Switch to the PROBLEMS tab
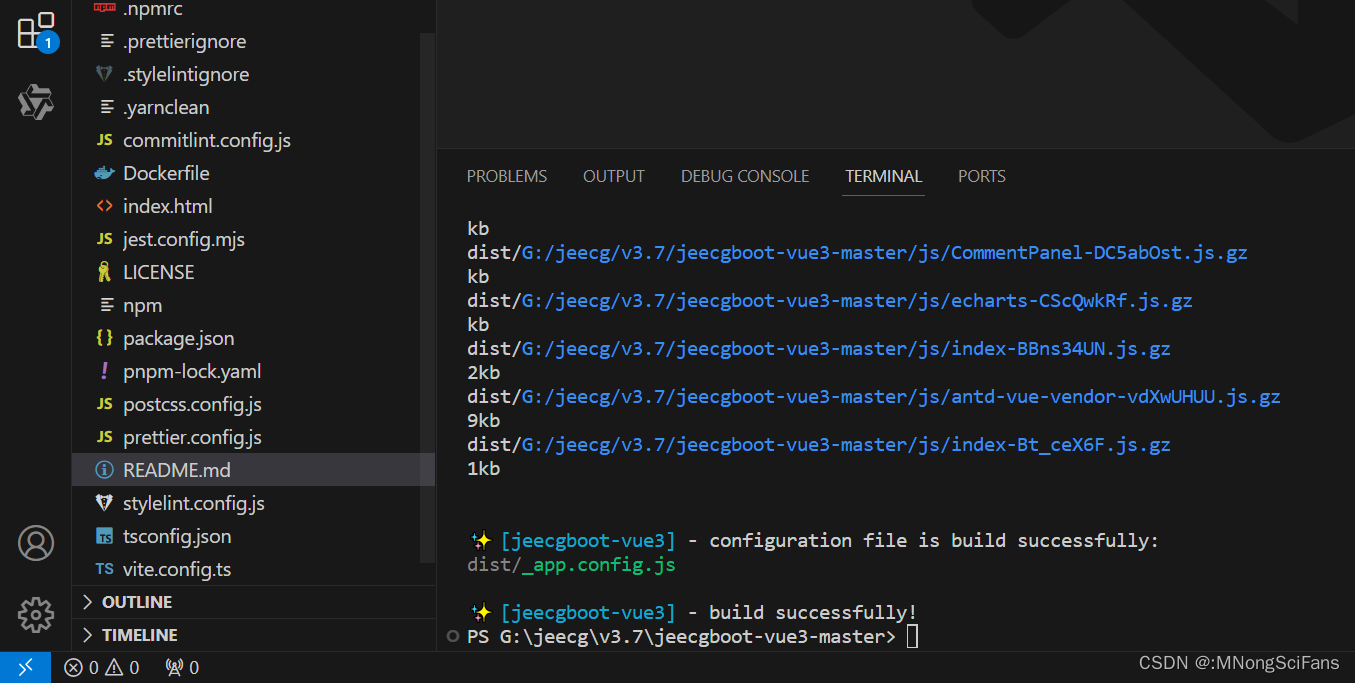The width and height of the screenshot is (1355, 683). [x=506, y=176]
